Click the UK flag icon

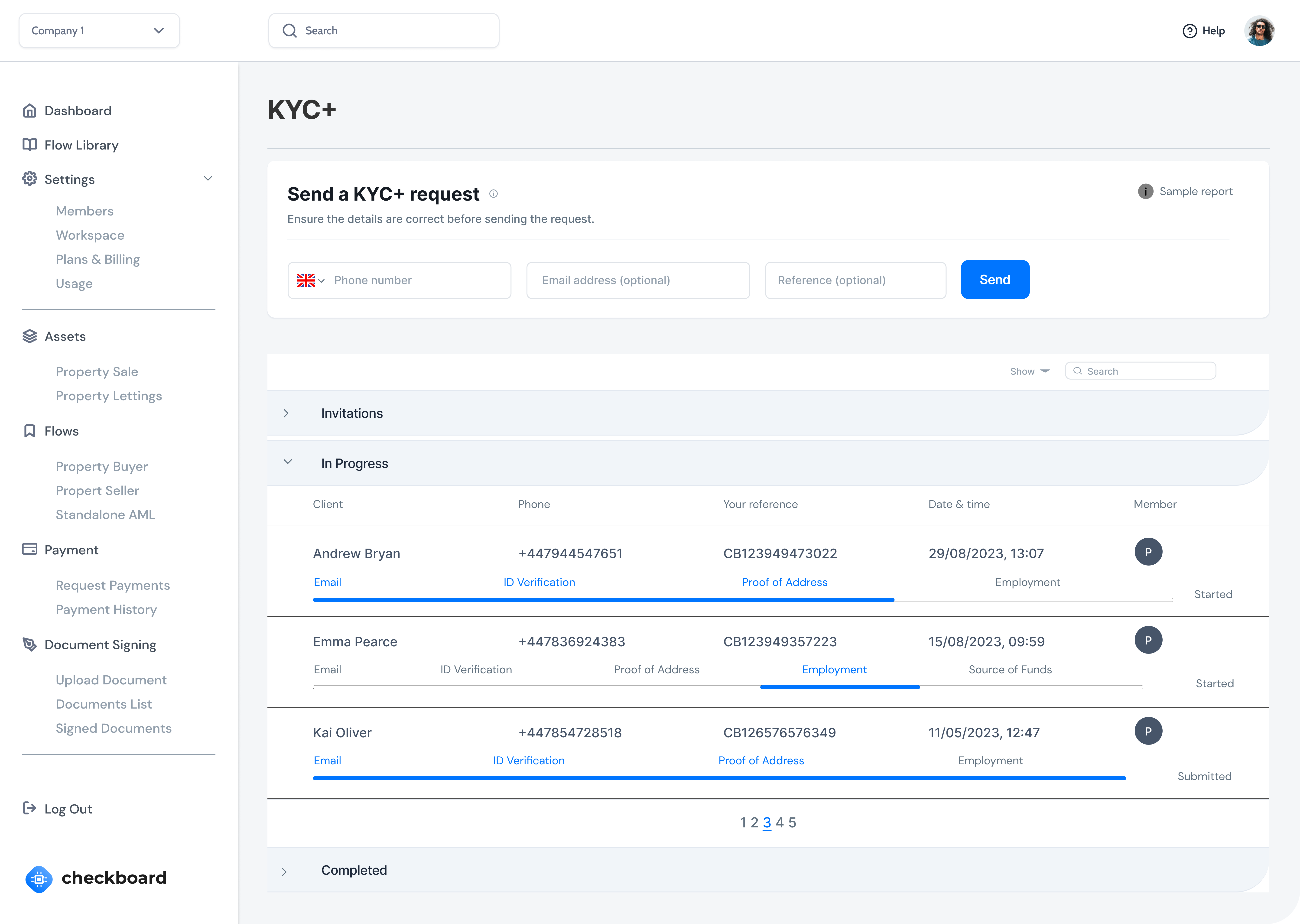point(305,280)
